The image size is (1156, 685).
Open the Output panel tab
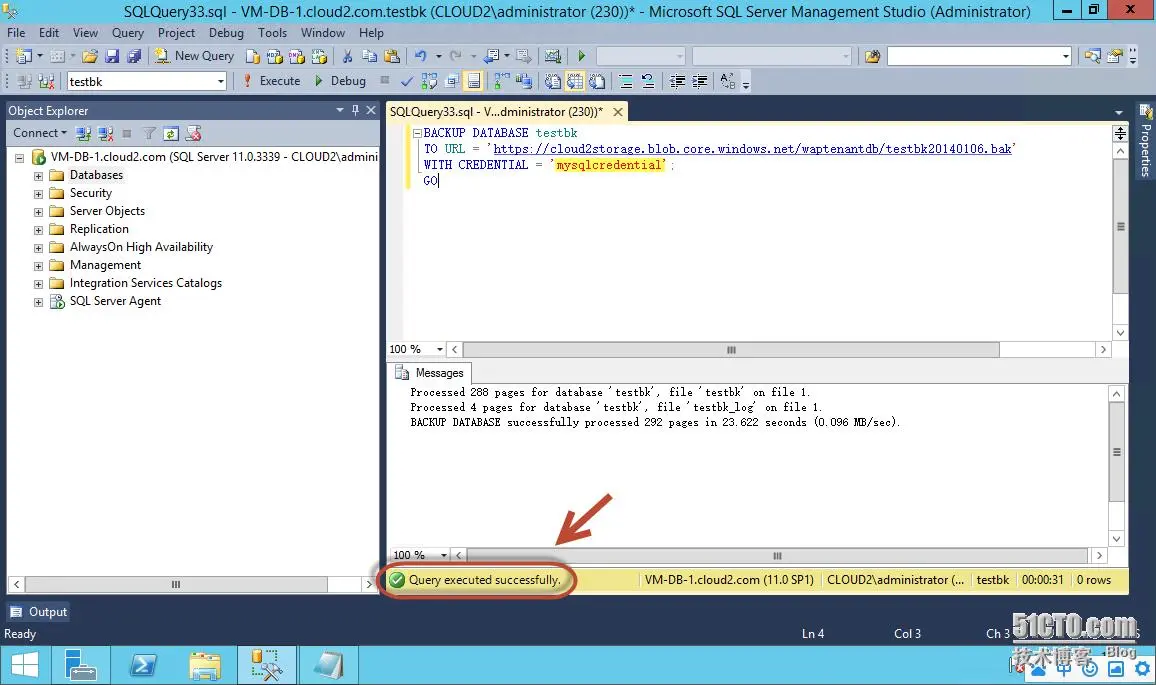click(38, 611)
